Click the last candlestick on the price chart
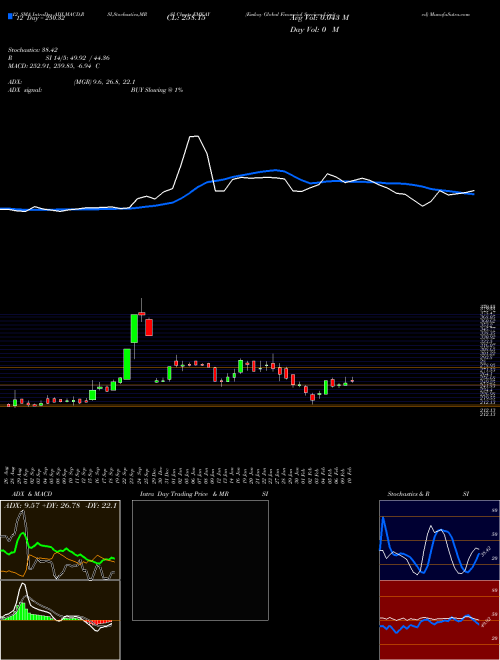 coord(352,381)
